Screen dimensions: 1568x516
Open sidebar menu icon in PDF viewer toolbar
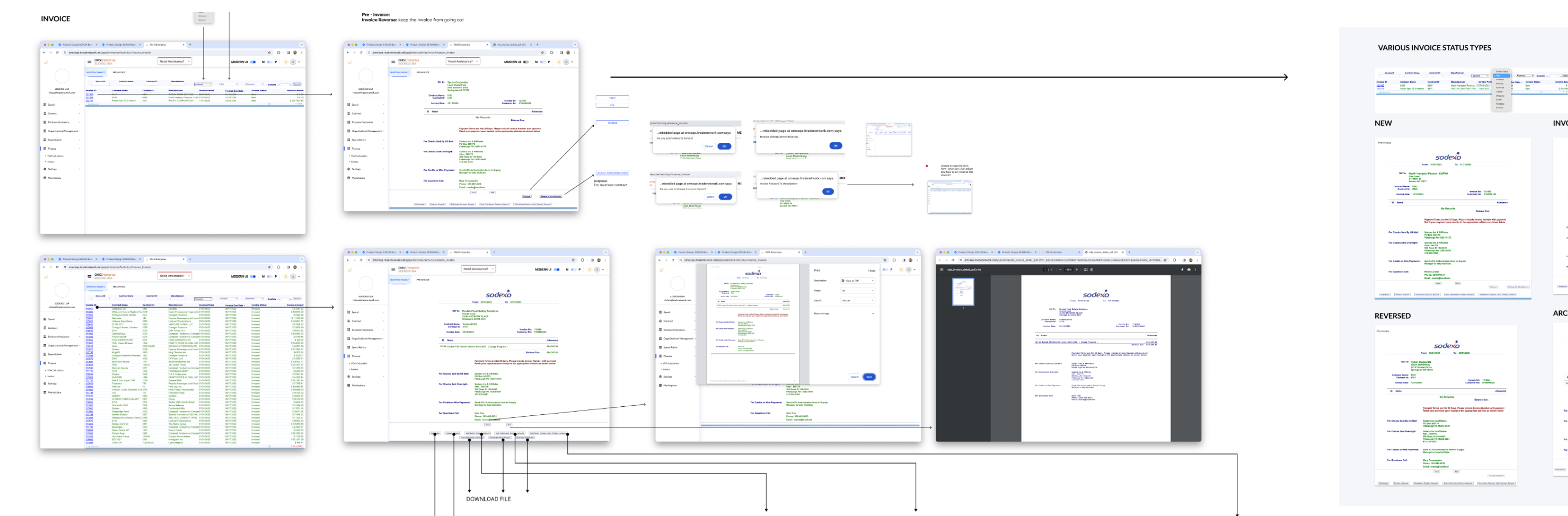(941, 269)
